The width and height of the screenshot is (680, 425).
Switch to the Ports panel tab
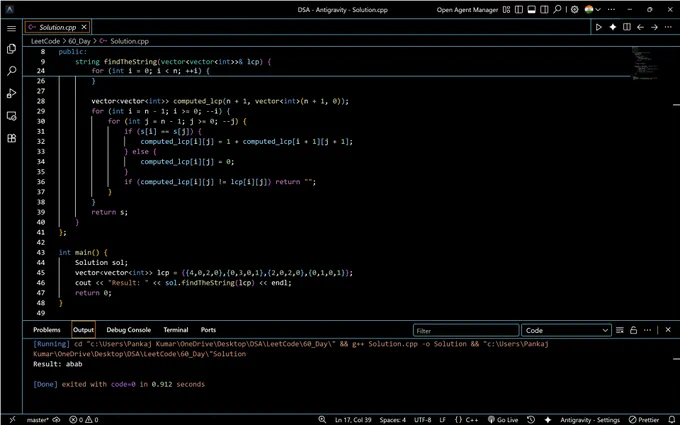(208, 330)
